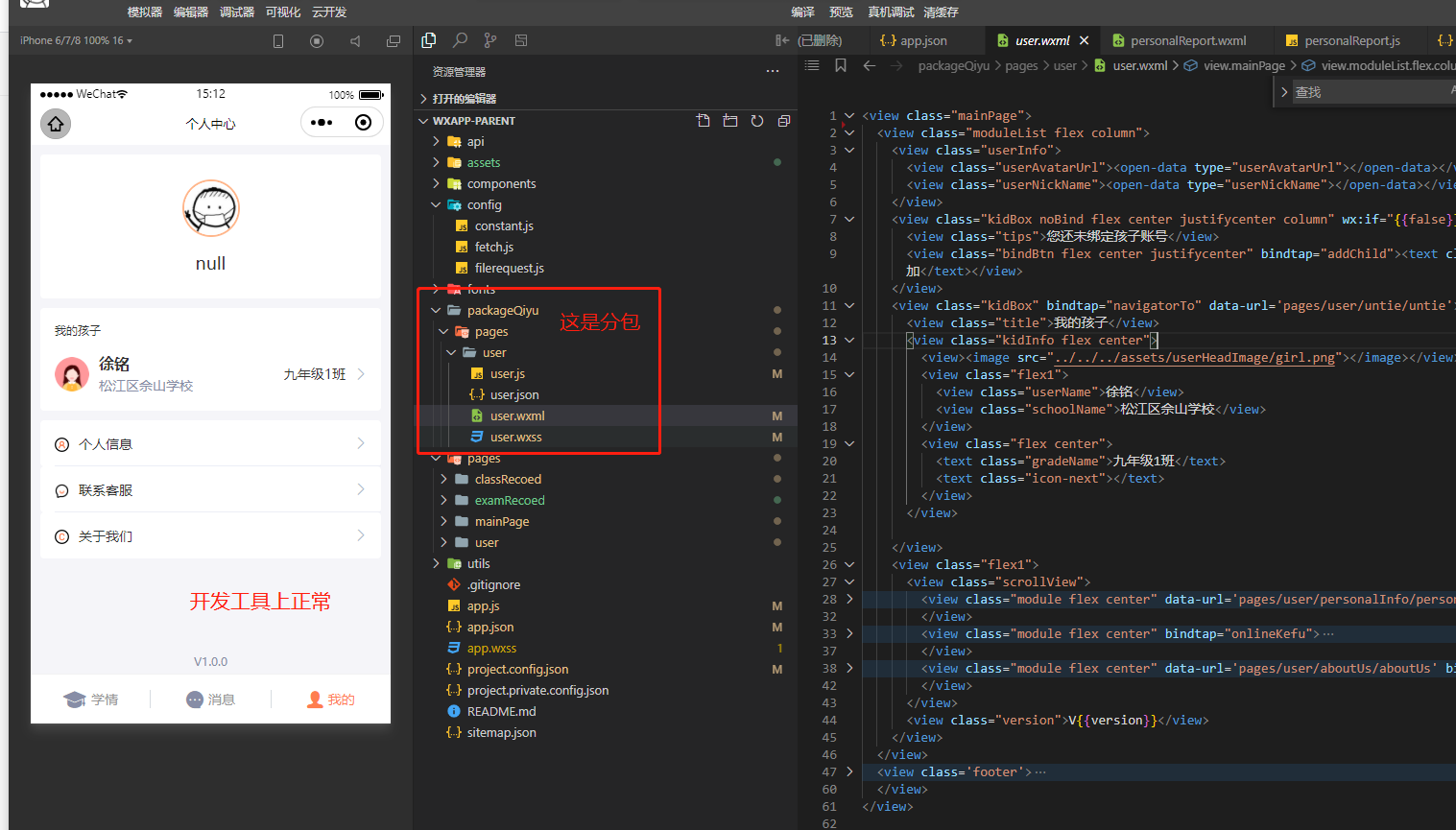The width and height of the screenshot is (1456, 830).
Task: Open the 可视化 menu
Action: coord(283,12)
